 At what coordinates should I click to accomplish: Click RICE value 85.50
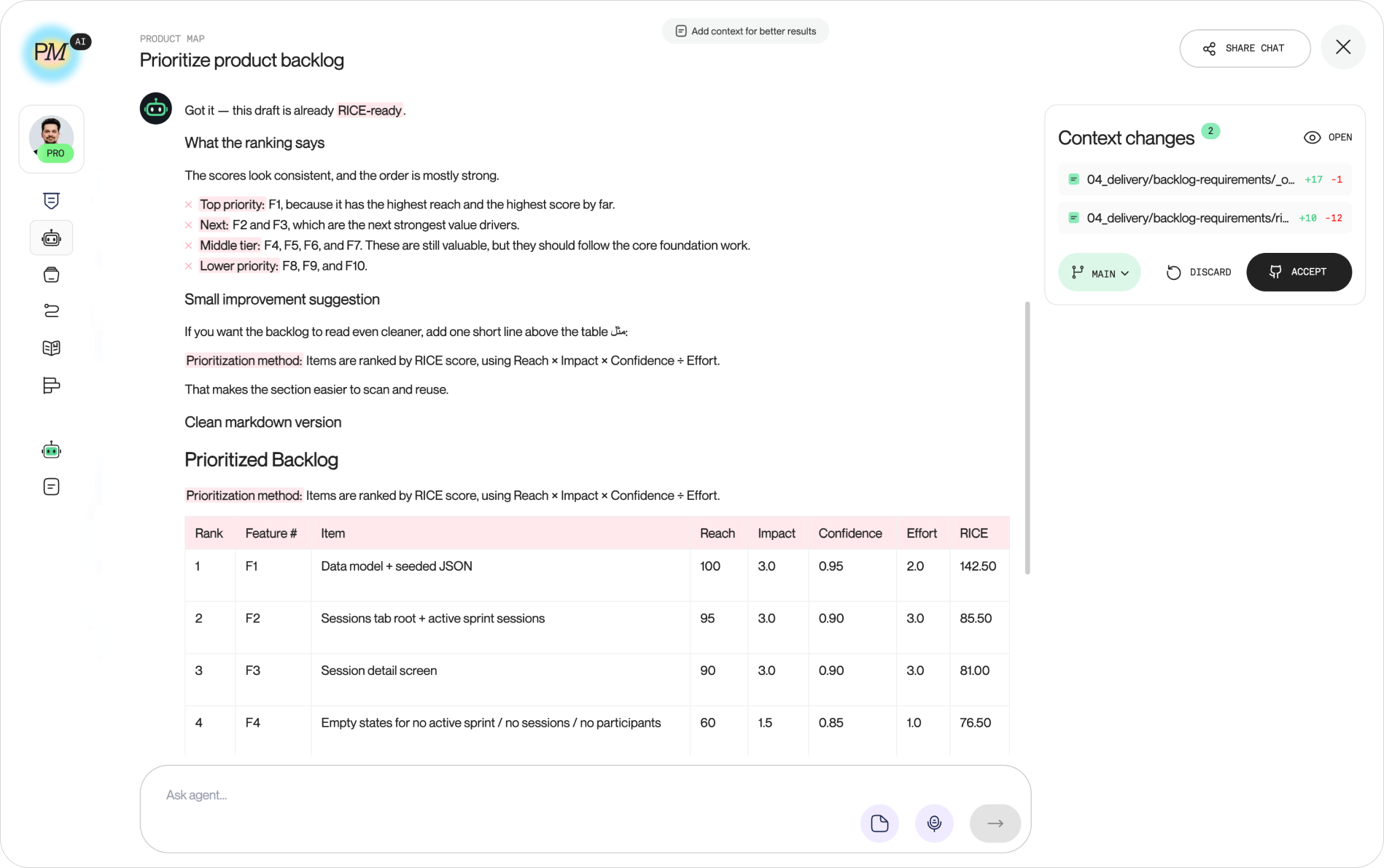tap(976, 619)
